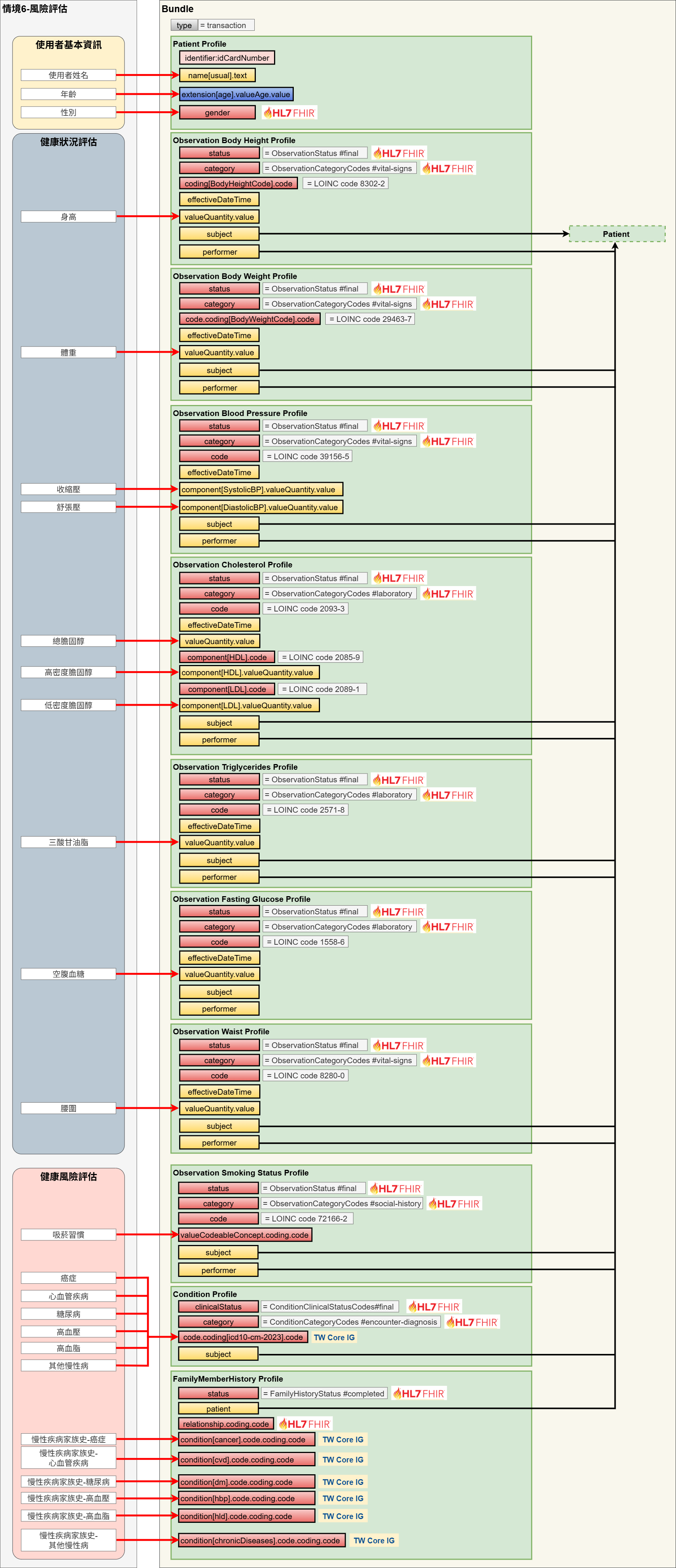The height and width of the screenshot is (1568, 676).
Task: Open TW Core IG link beside code.coding[icd10-cm-2023].code
Action: (x=334, y=1337)
